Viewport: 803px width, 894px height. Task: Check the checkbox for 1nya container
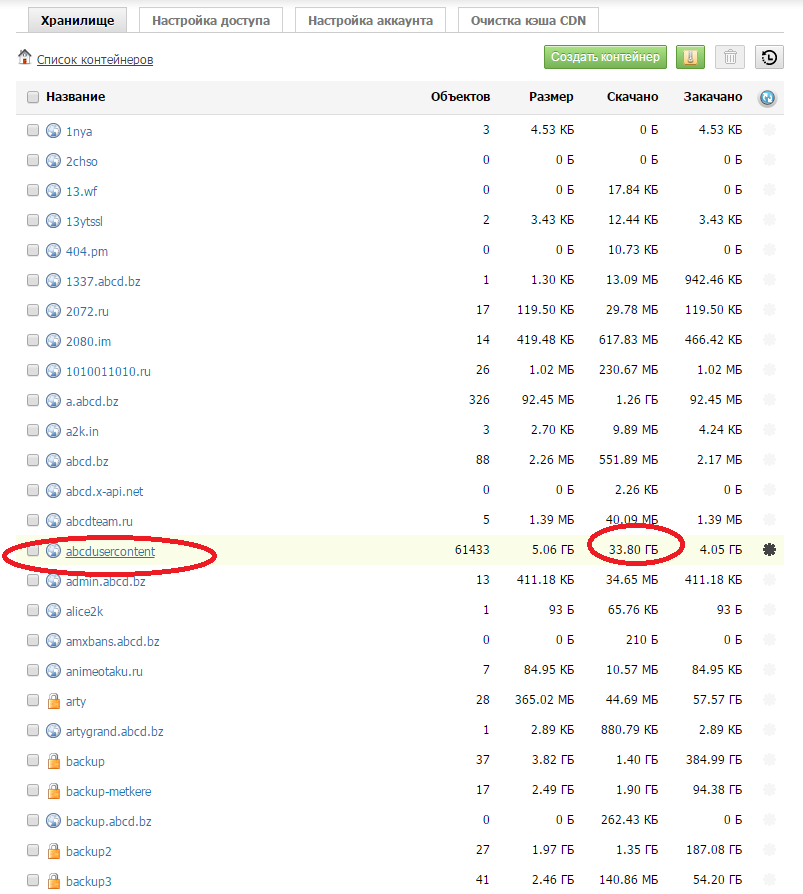33,131
